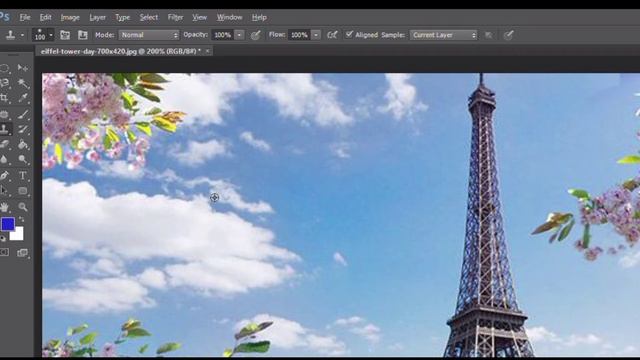Viewport: 640px width, 360px height.
Task: Open the brush preset picker size 100
Action: point(43,35)
